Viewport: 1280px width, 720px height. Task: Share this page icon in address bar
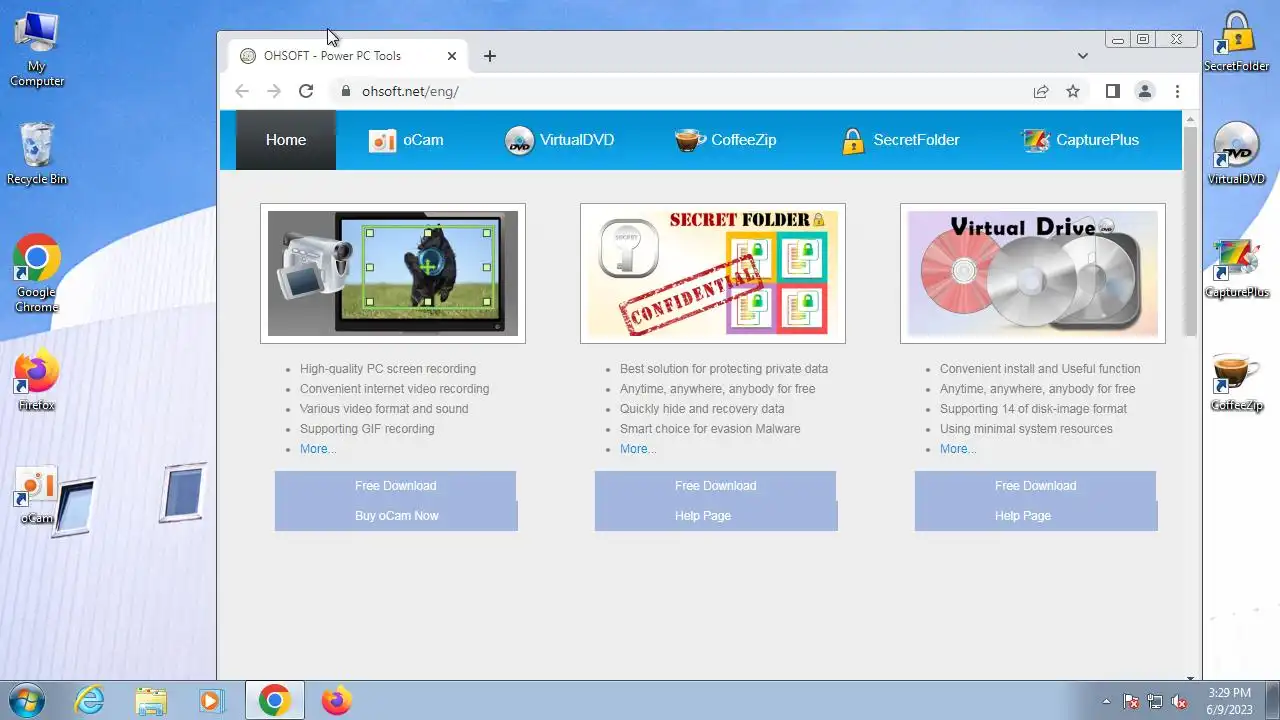pos(1041,91)
